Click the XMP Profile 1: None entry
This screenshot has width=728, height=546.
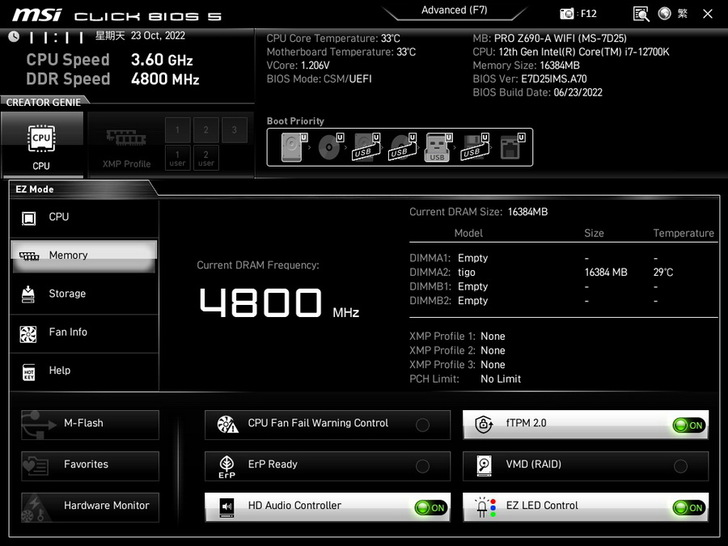click(457, 336)
